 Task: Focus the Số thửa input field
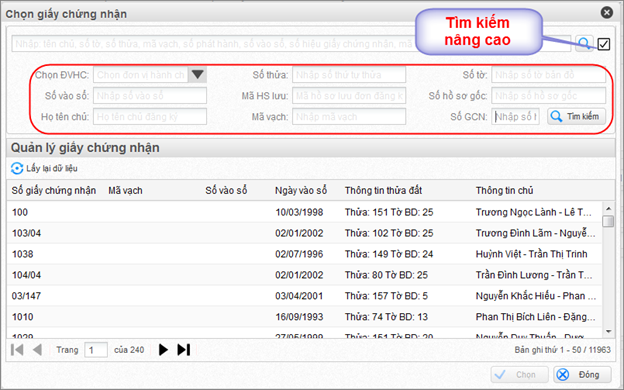tap(349, 74)
